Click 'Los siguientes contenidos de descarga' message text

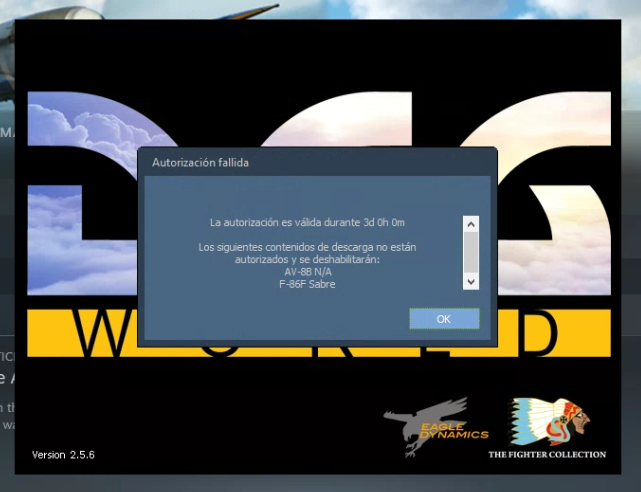pos(307,253)
